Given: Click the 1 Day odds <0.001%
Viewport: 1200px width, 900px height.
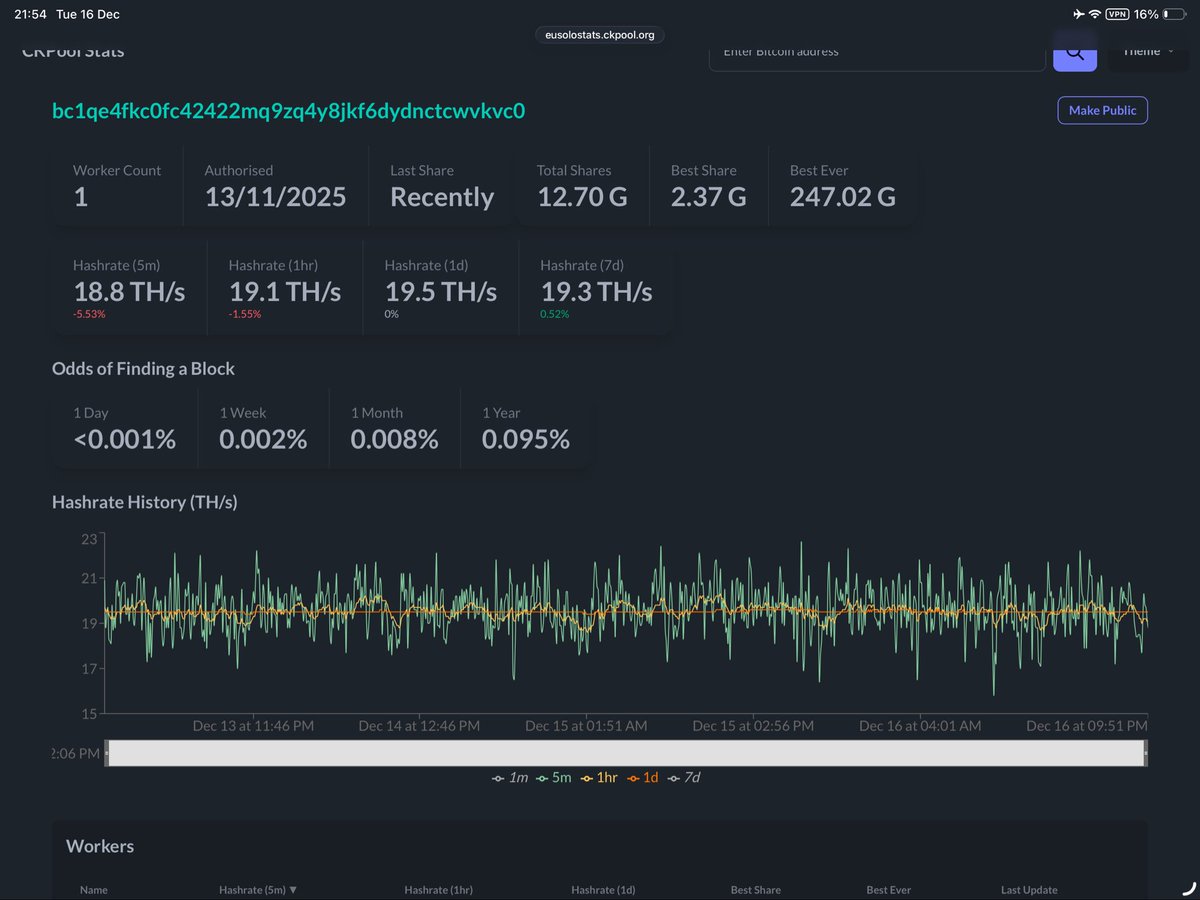Looking at the screenshot, I should coord(125,439).
